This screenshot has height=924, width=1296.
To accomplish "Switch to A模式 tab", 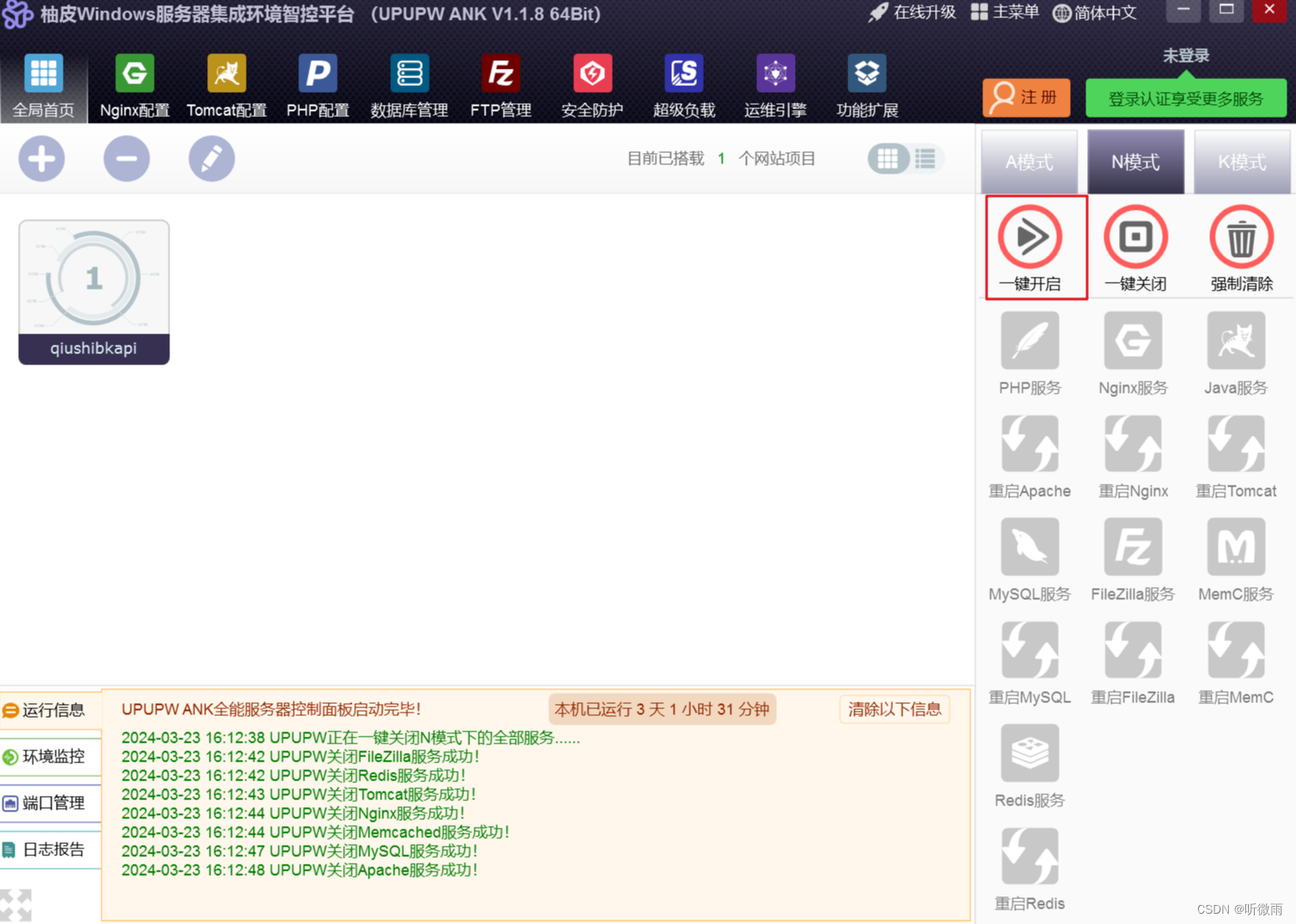I will click(x=1030, y=162).
